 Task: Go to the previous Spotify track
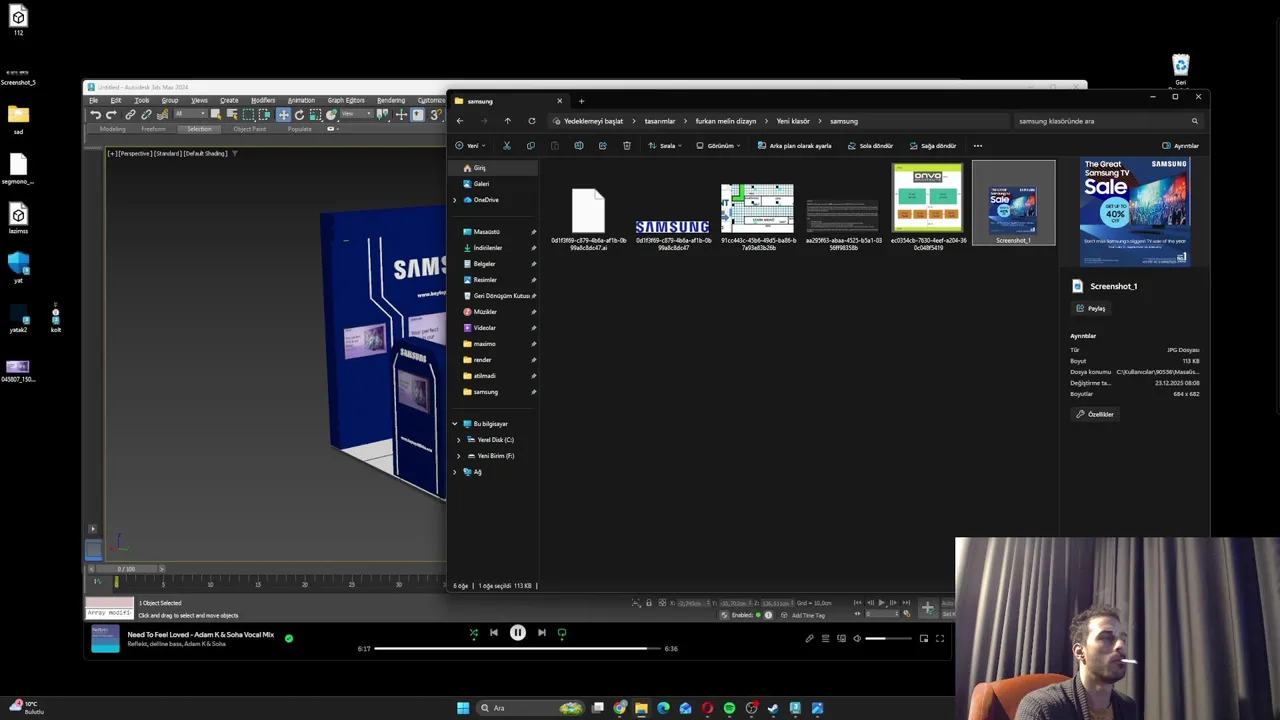(x=494, y=632)
